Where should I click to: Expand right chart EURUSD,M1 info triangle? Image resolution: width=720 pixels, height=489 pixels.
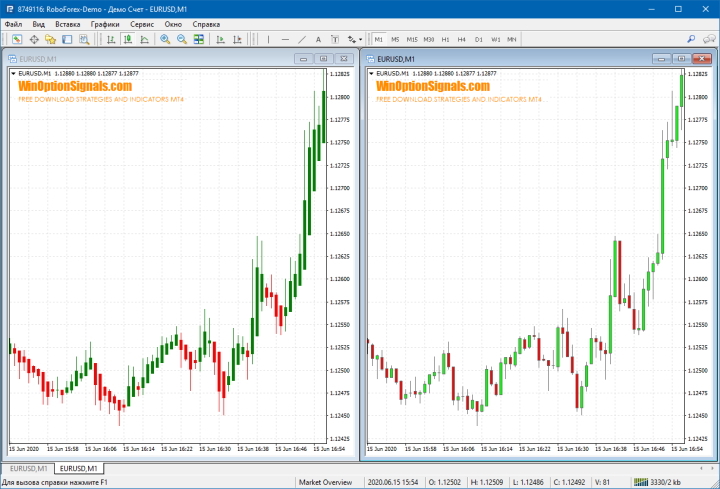372,74
